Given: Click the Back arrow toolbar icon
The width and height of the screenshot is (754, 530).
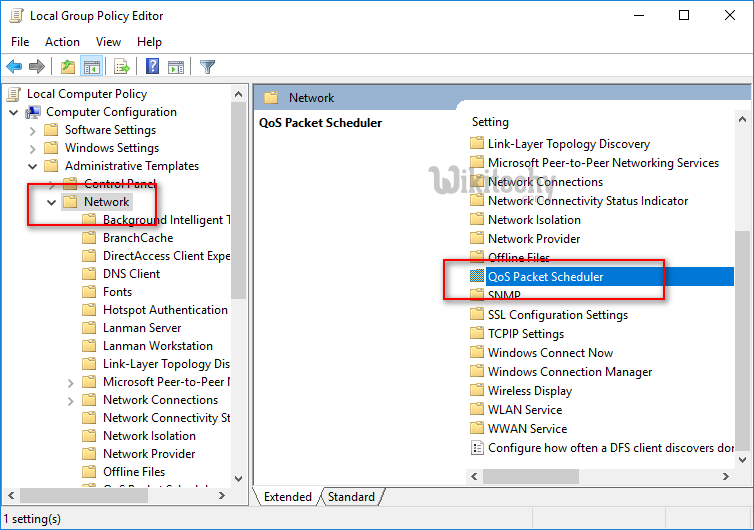Looking at the screenshot, I should pos(14,67).
